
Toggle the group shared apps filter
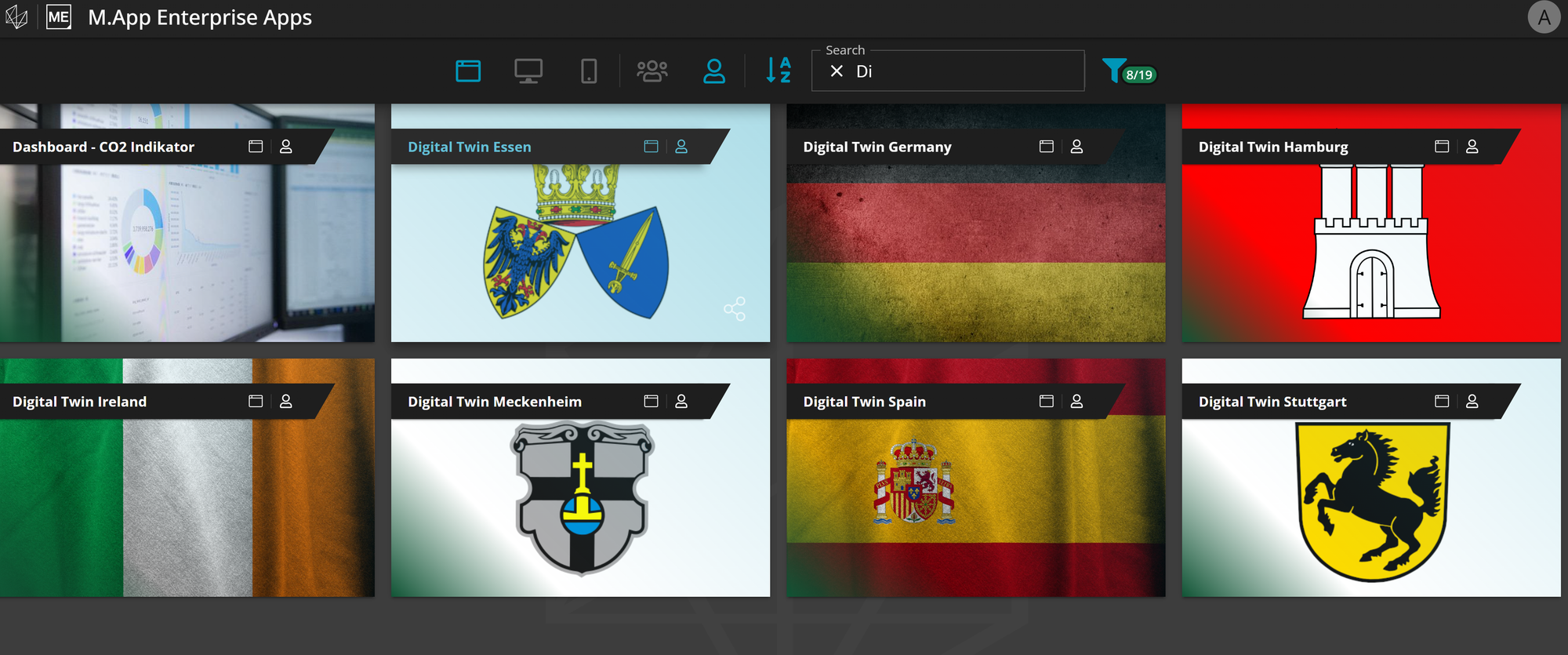point(652,71)
